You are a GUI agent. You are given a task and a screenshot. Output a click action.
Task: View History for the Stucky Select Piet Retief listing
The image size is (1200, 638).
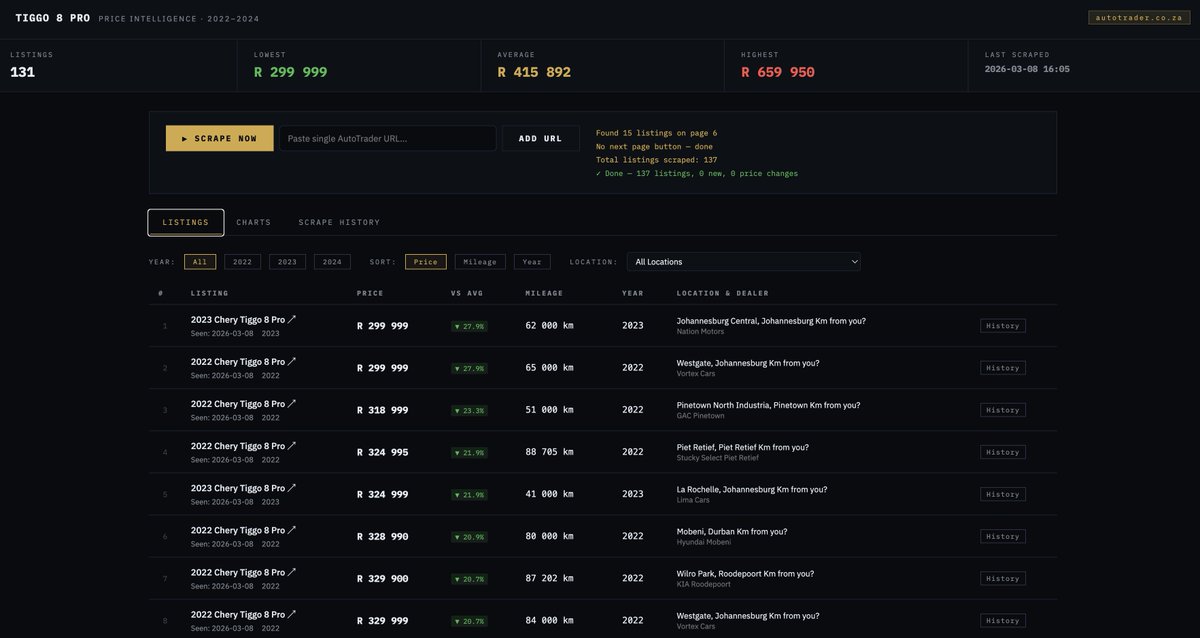1003,452
